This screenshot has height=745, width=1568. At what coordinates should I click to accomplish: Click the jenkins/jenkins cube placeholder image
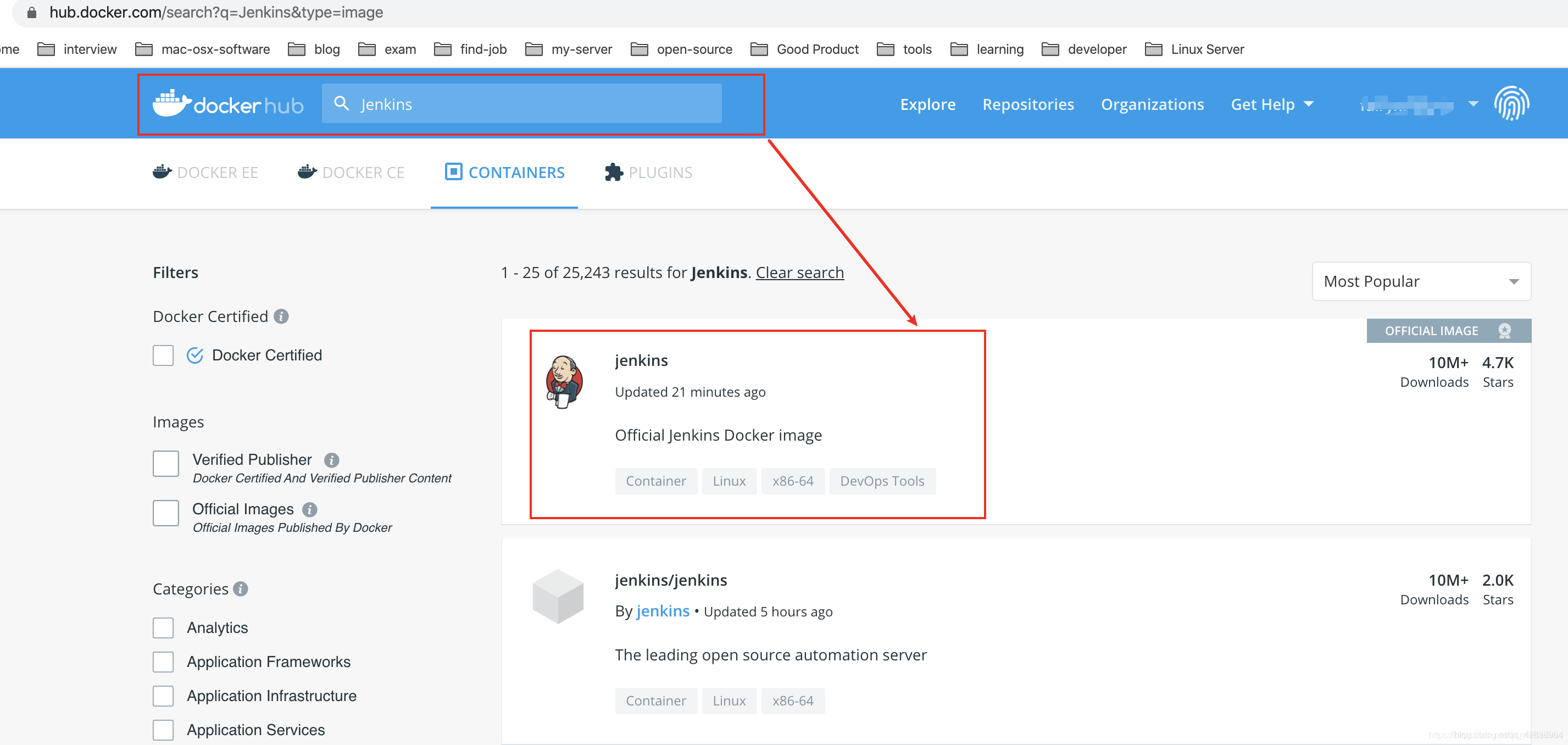click(x=558, y=597)
